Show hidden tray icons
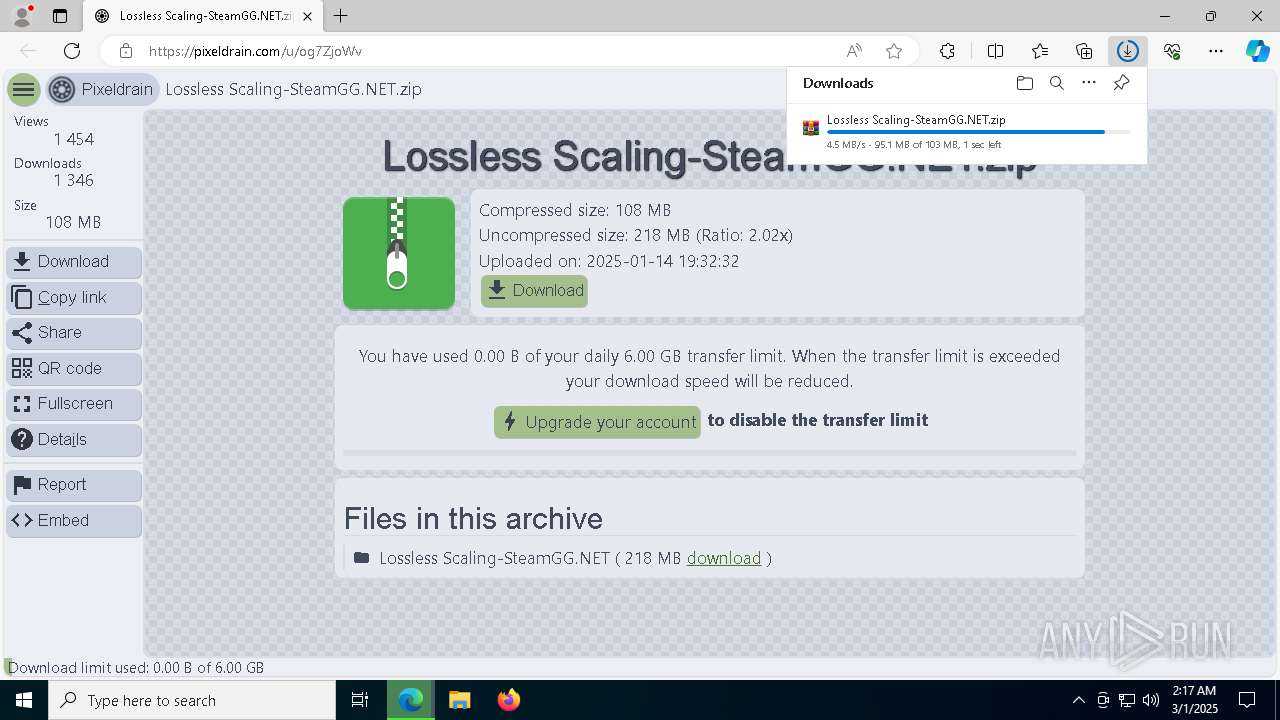The height and width of the screenshot is (720, 1280). coord(1078,700)
